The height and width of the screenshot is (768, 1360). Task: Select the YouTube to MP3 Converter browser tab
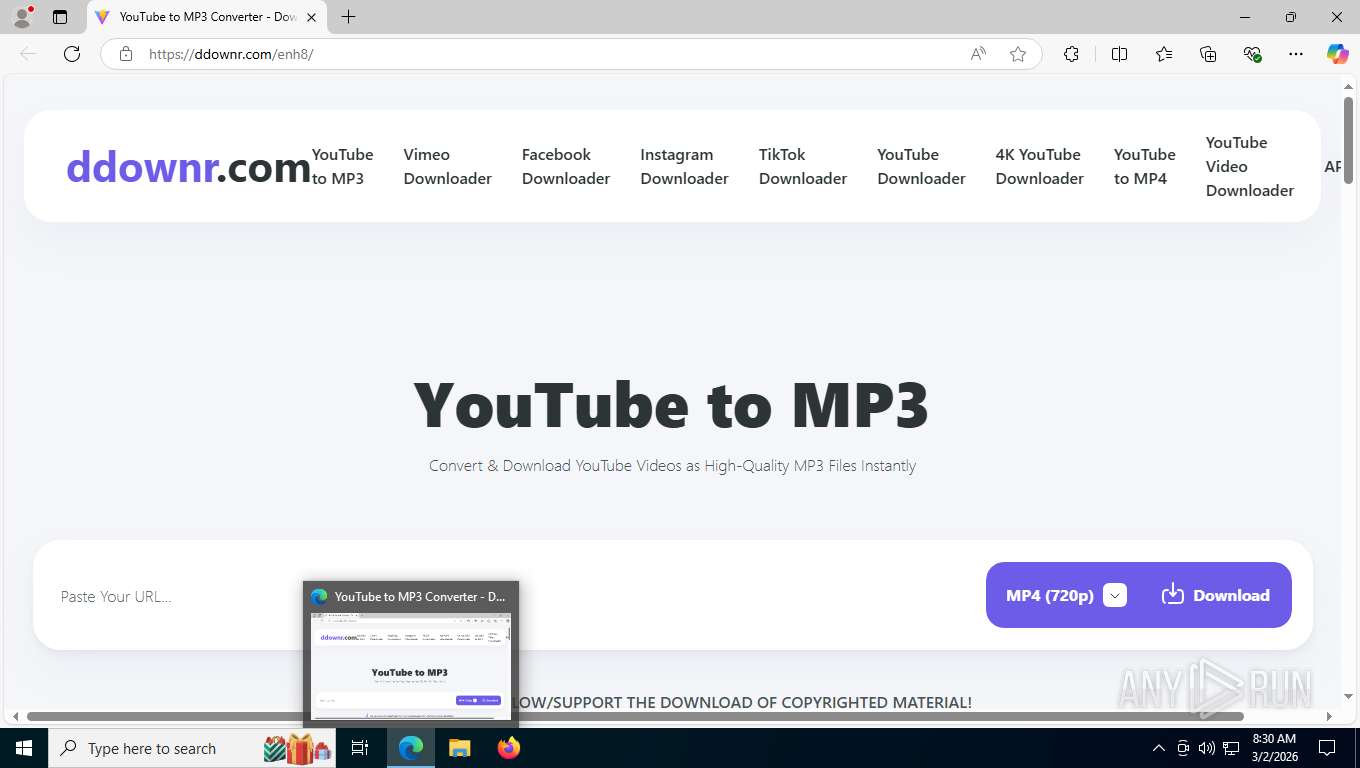coord(207,17)
